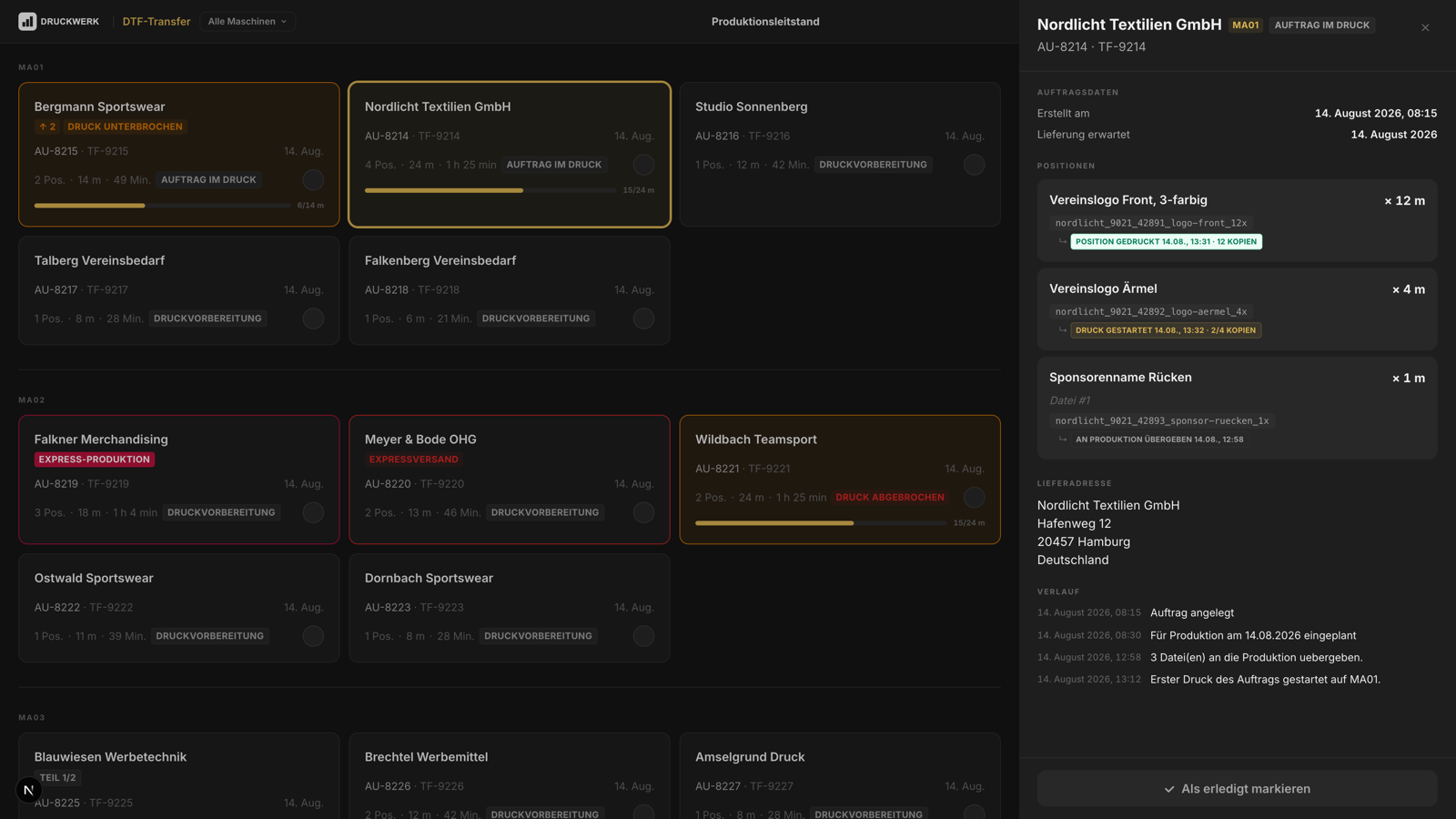
Task: Click file name nordlicht_9021_42891_logo-front_12x
Action: 1151,223
